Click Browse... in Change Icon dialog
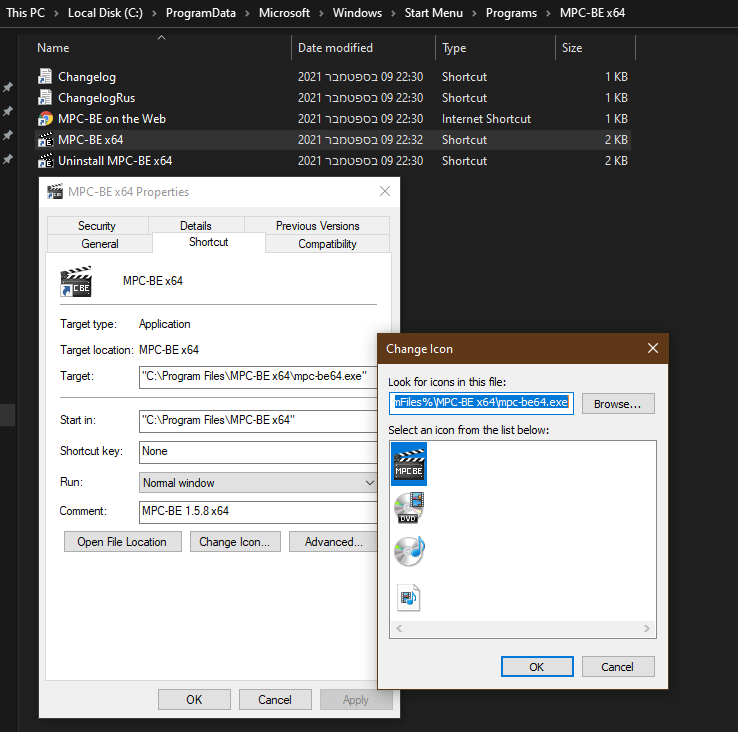Image resolution: width=738 pixels, height=732 pixels. click(618, 404)
